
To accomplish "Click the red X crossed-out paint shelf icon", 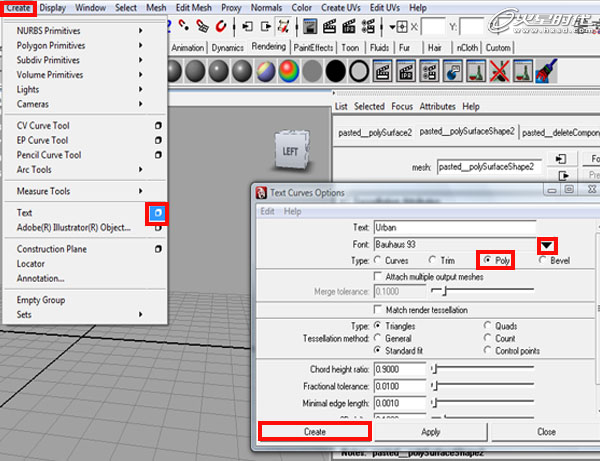I will pos(499,71).
